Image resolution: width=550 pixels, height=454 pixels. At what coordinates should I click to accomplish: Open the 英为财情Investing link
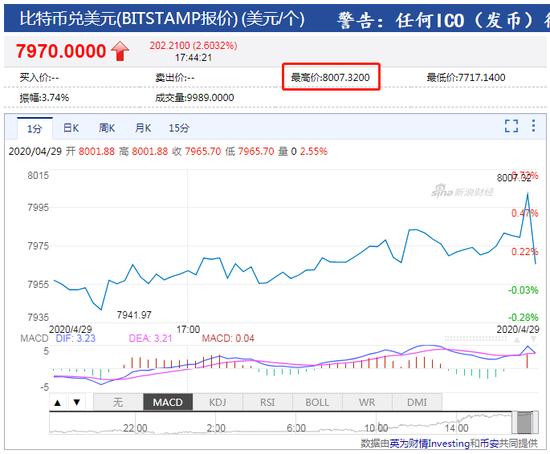point(430,444)
